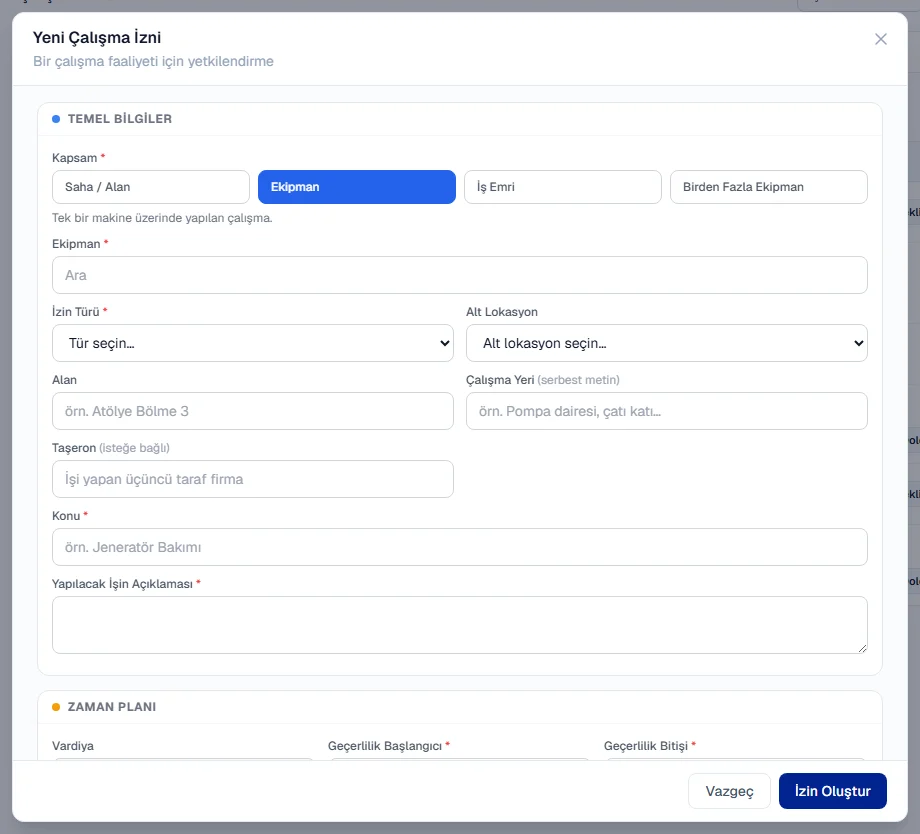
Task: Choose the Ekipman scope option
Action: click(x=357, y=187)
